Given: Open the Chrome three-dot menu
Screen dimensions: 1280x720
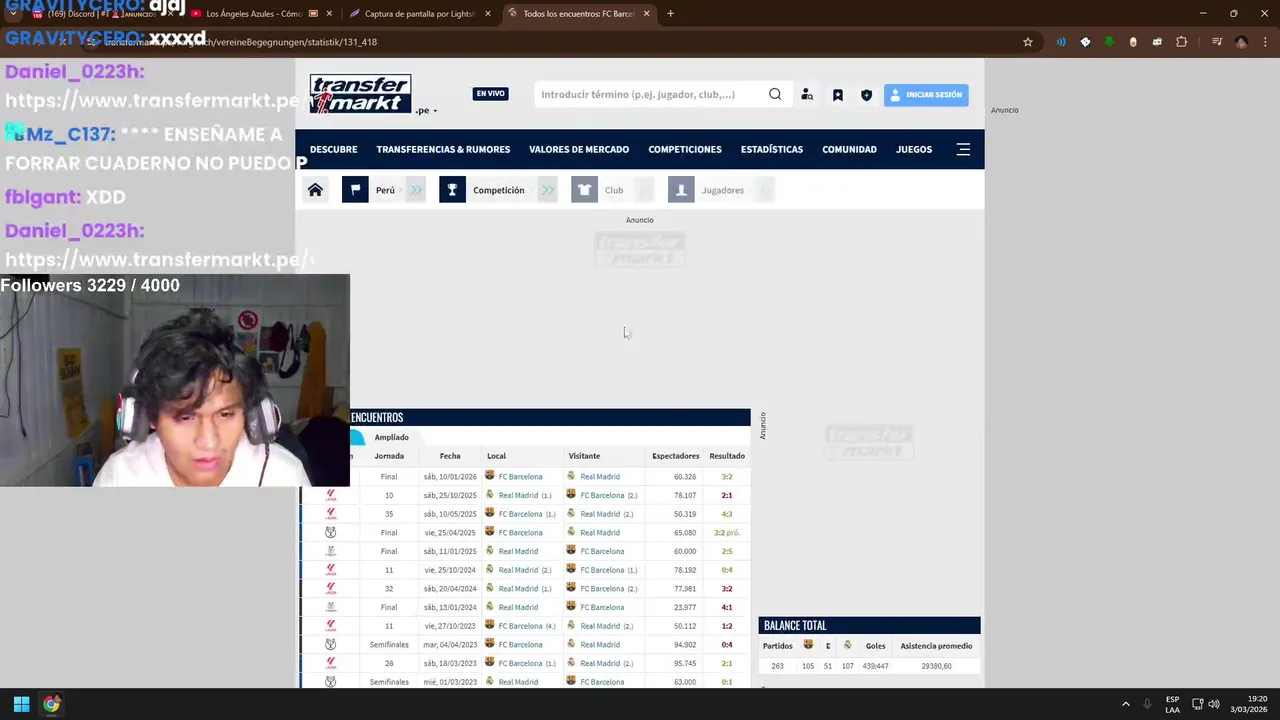Looking at the screenshot, I should coord(1265,42).
